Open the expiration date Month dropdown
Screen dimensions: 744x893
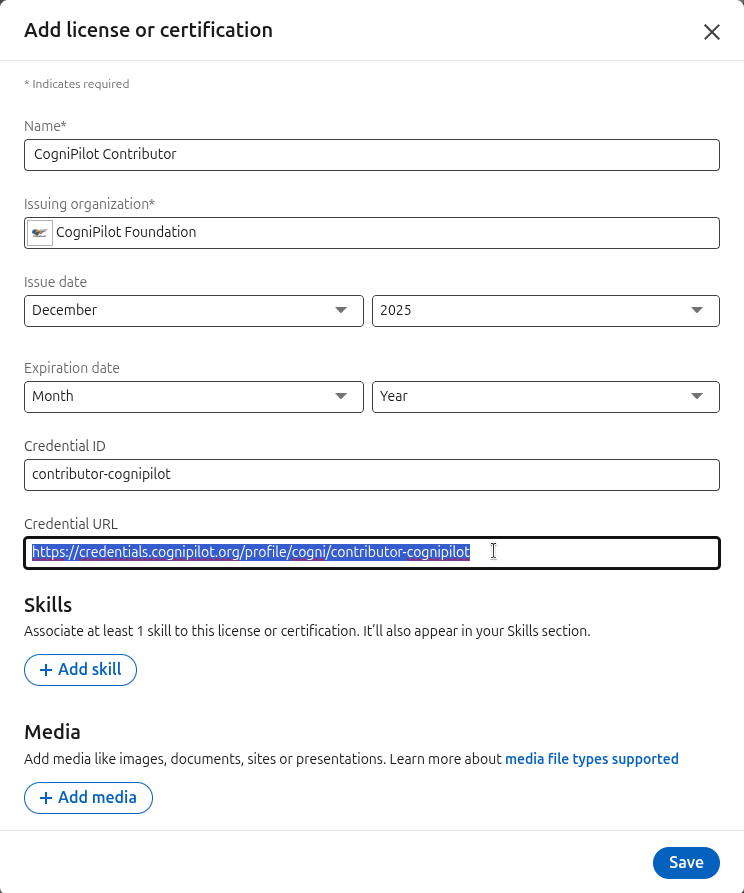point(193,396)
